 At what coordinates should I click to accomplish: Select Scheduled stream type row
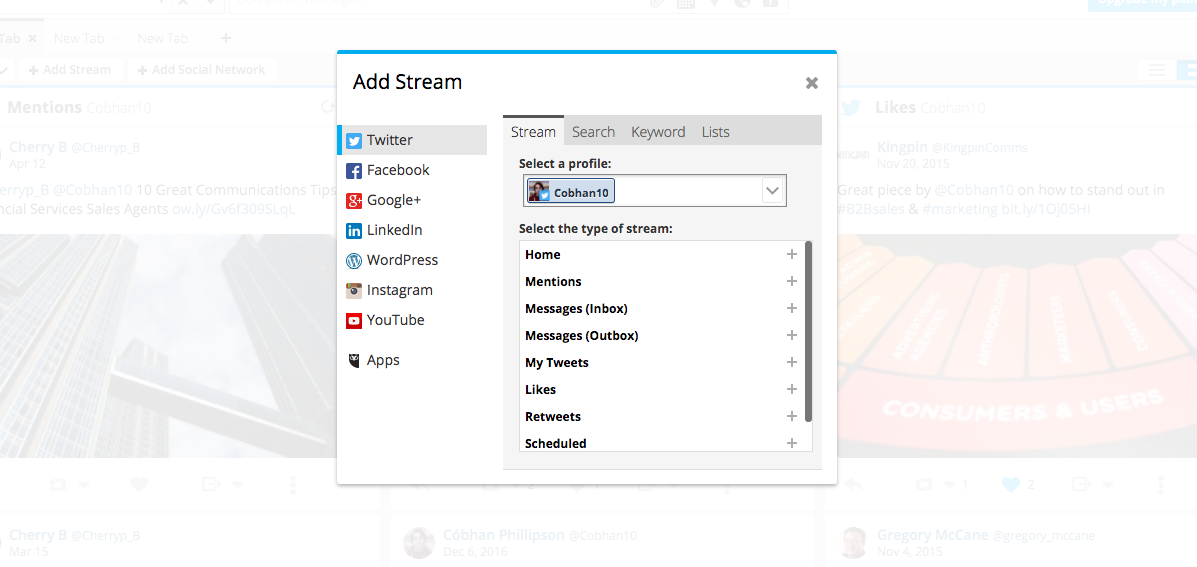coord(662,443)
